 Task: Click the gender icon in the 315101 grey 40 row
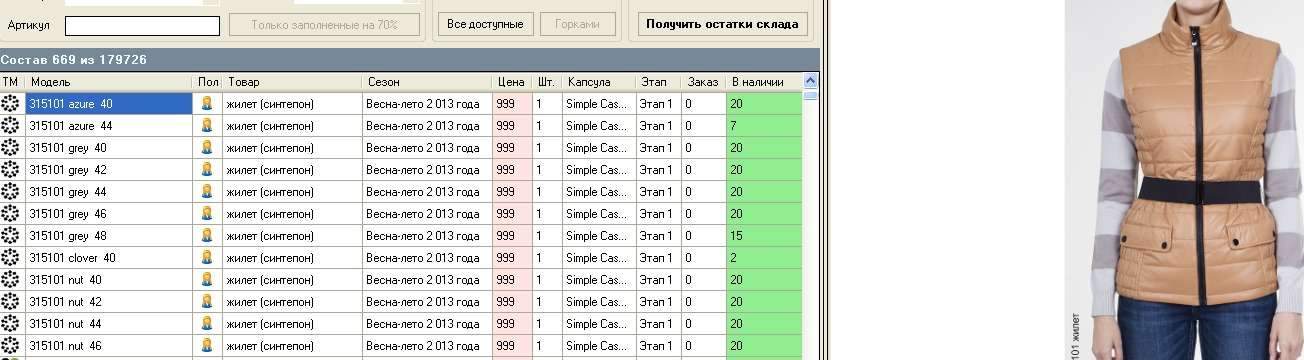pyautogui.click(x=207, y=147)
